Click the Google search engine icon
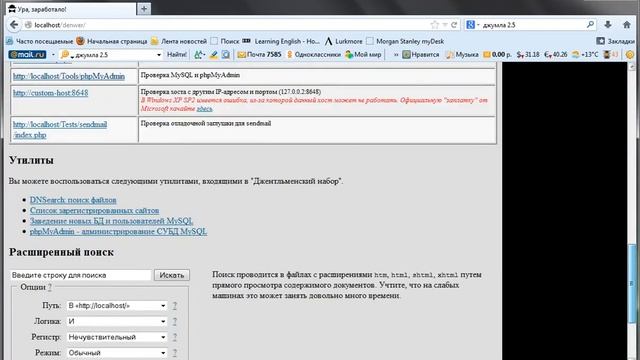Image resolution: width=640 pixels, height=360 pixels. click(x=471, y=25)
